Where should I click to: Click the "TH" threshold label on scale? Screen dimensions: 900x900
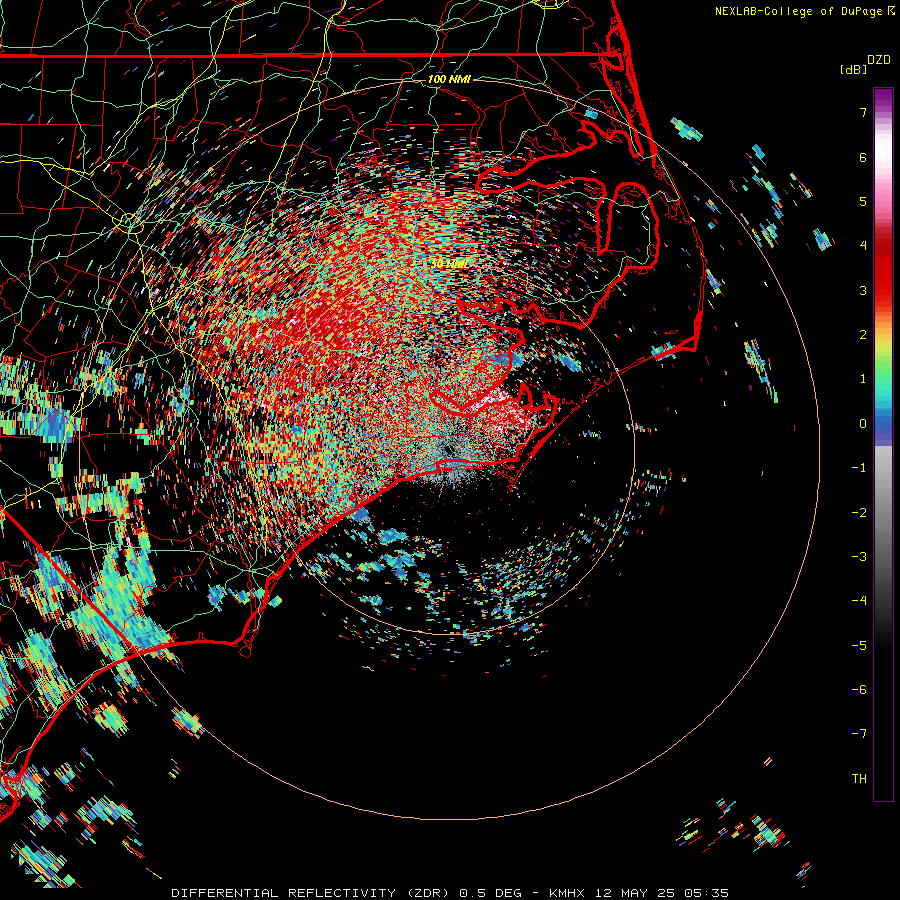coord(859,779)
